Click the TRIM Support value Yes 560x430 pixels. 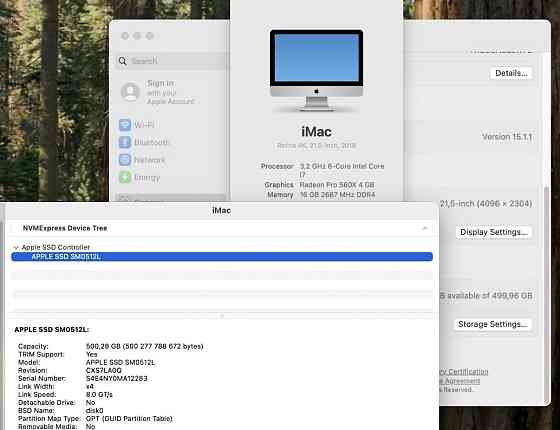tap(91, 354)
